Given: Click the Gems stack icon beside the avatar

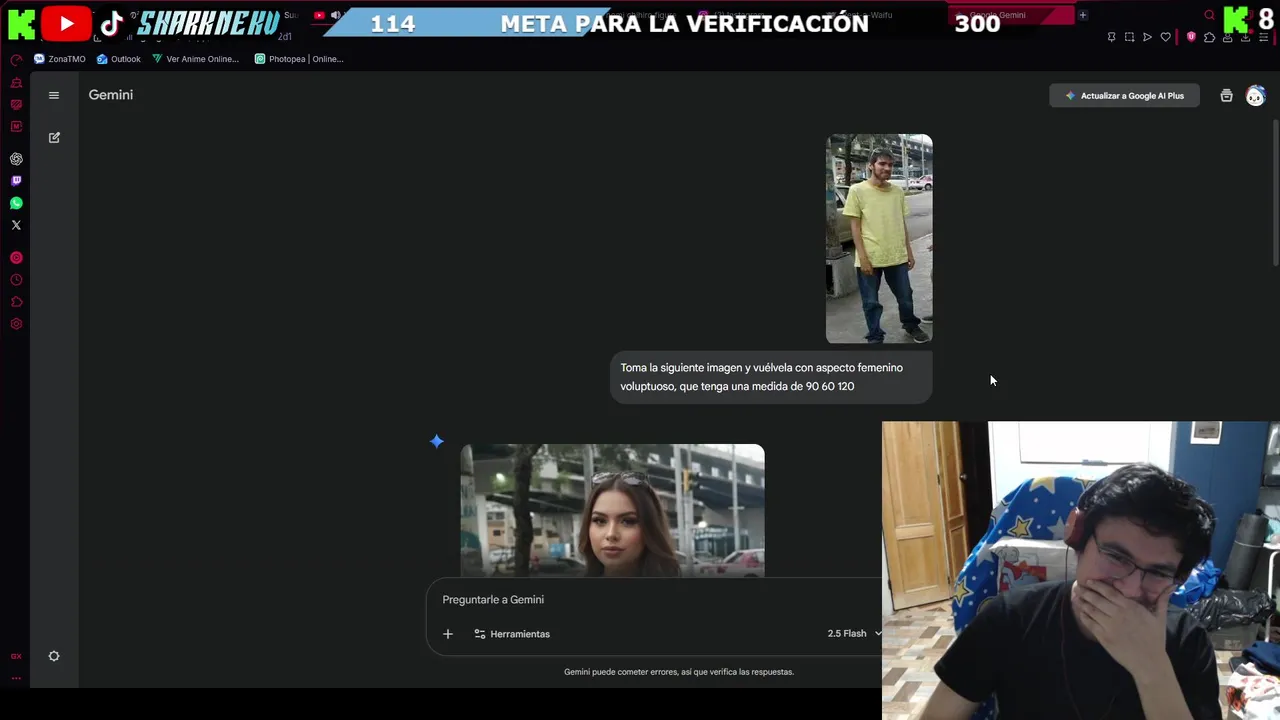Looking at the screenshot, I should click(1226, 96).
